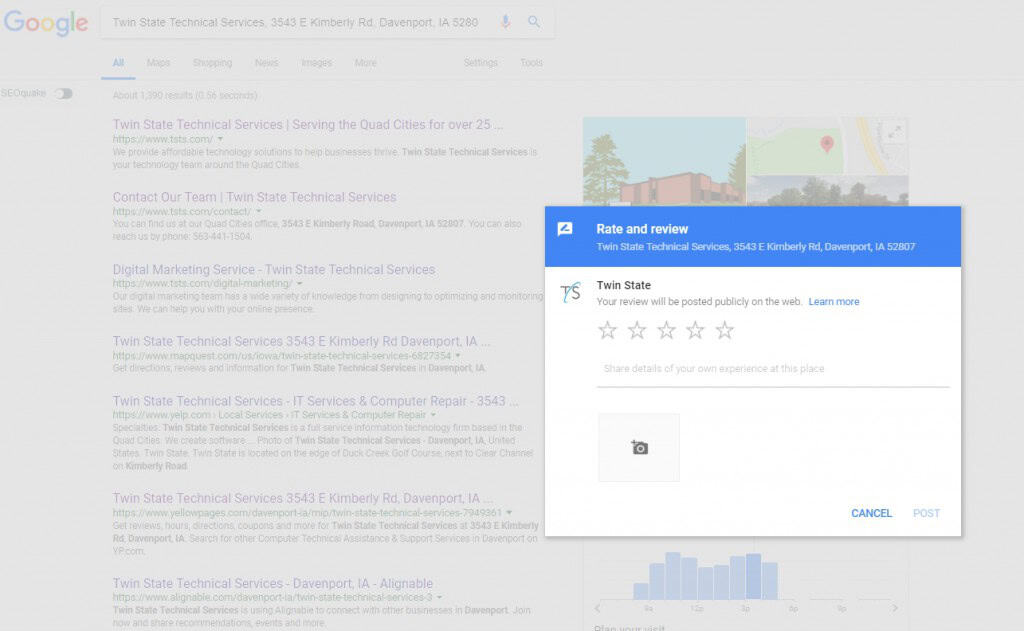This screenshot has height=631, width=1024.
Task: Switch to the Images tab
Action: (x=317, y=63)
